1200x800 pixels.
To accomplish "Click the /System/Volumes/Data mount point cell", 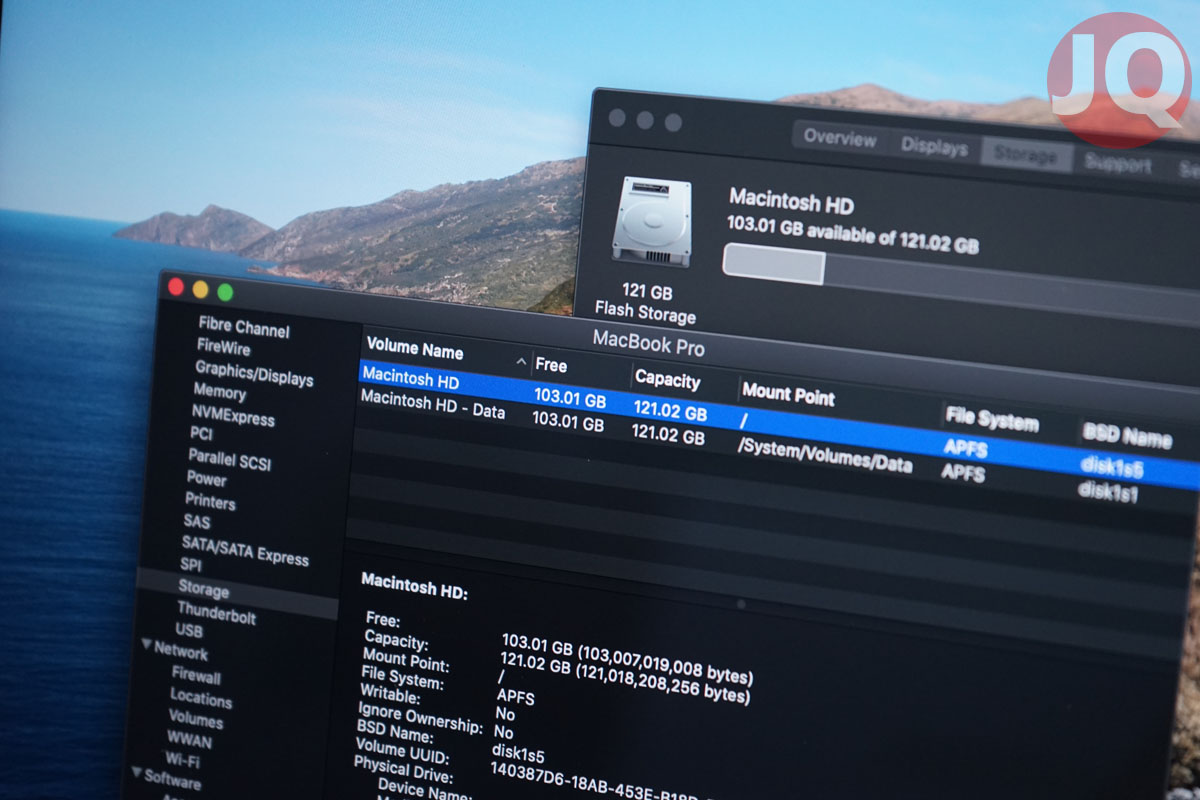I will [825, 456].
